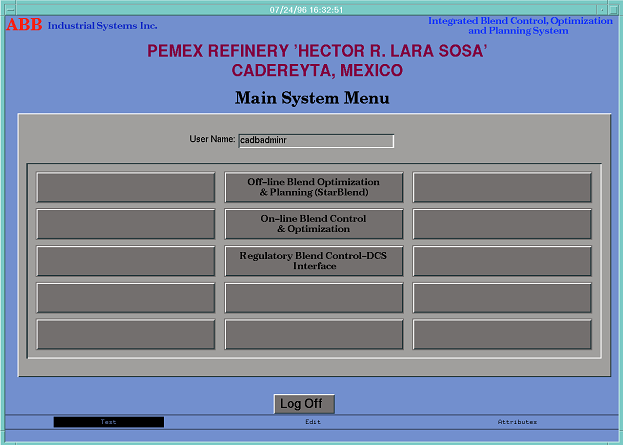Image resolution: width=623 pixels, height=445 pixels.
Task: Click the User Name input field
Action: tap(316, 141)
